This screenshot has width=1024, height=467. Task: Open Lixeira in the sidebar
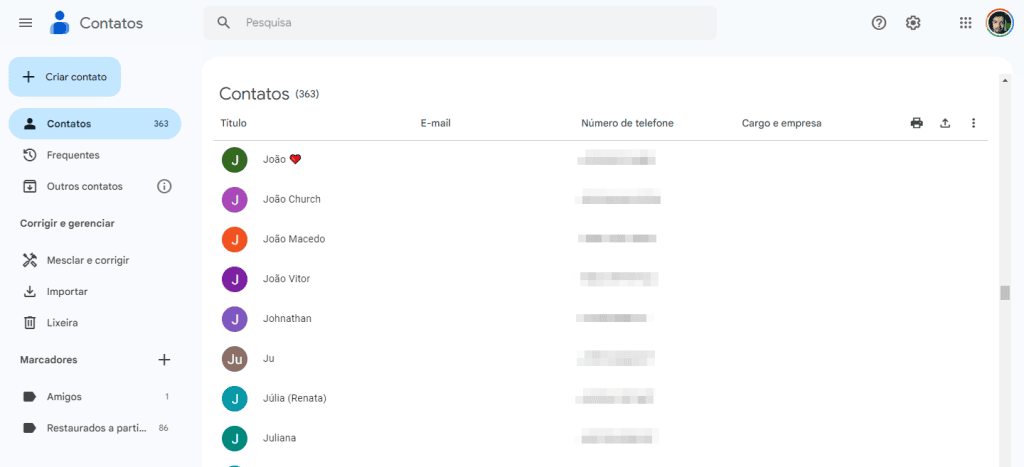point(95,323)
